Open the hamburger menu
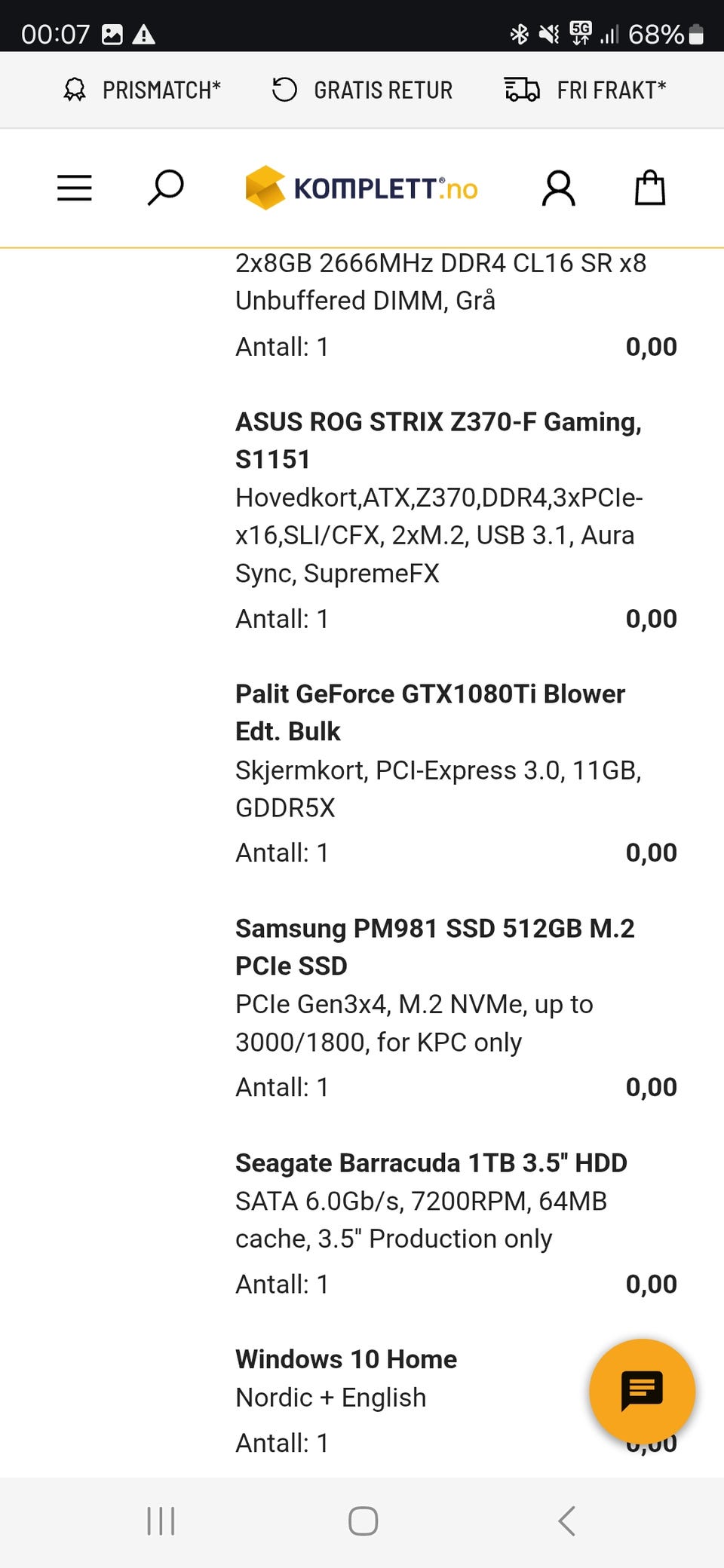Viewport: 724px width, 1568px height. [x=75, y=188]
